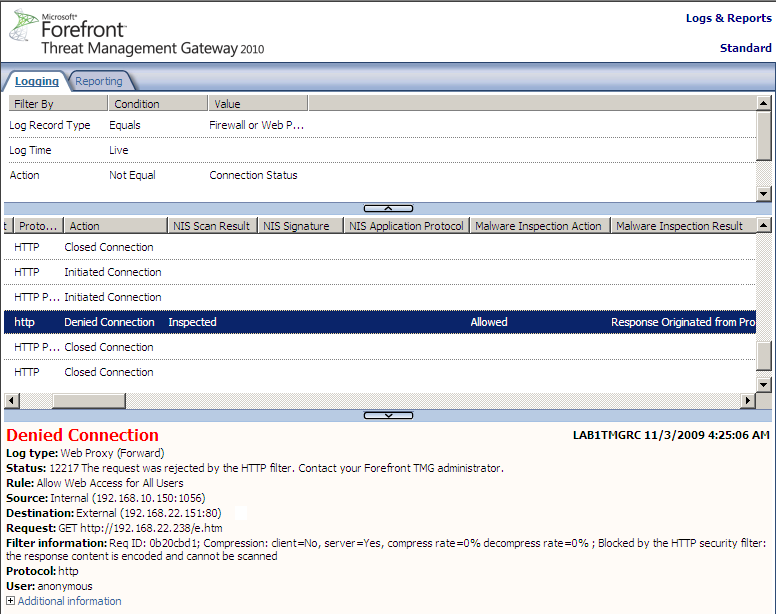Click the horizontal scroll right arrow
This screenshot has height=614, width=776.
748,400
